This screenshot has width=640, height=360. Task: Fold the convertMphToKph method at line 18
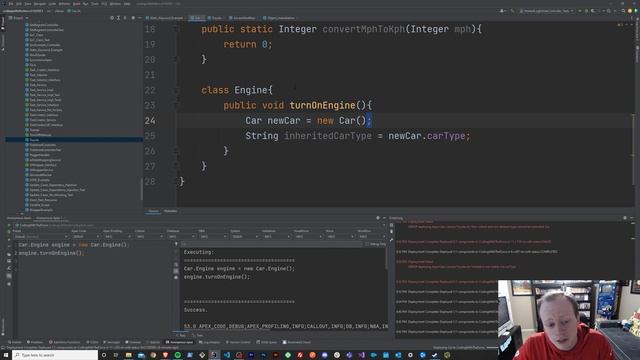[176, 29]
